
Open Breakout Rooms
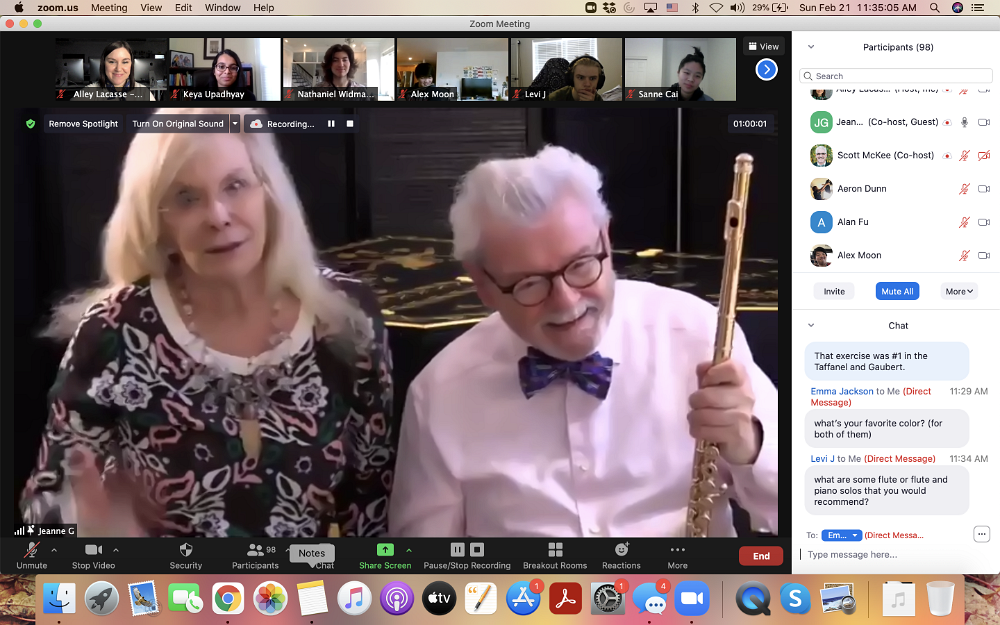(555, 555)
